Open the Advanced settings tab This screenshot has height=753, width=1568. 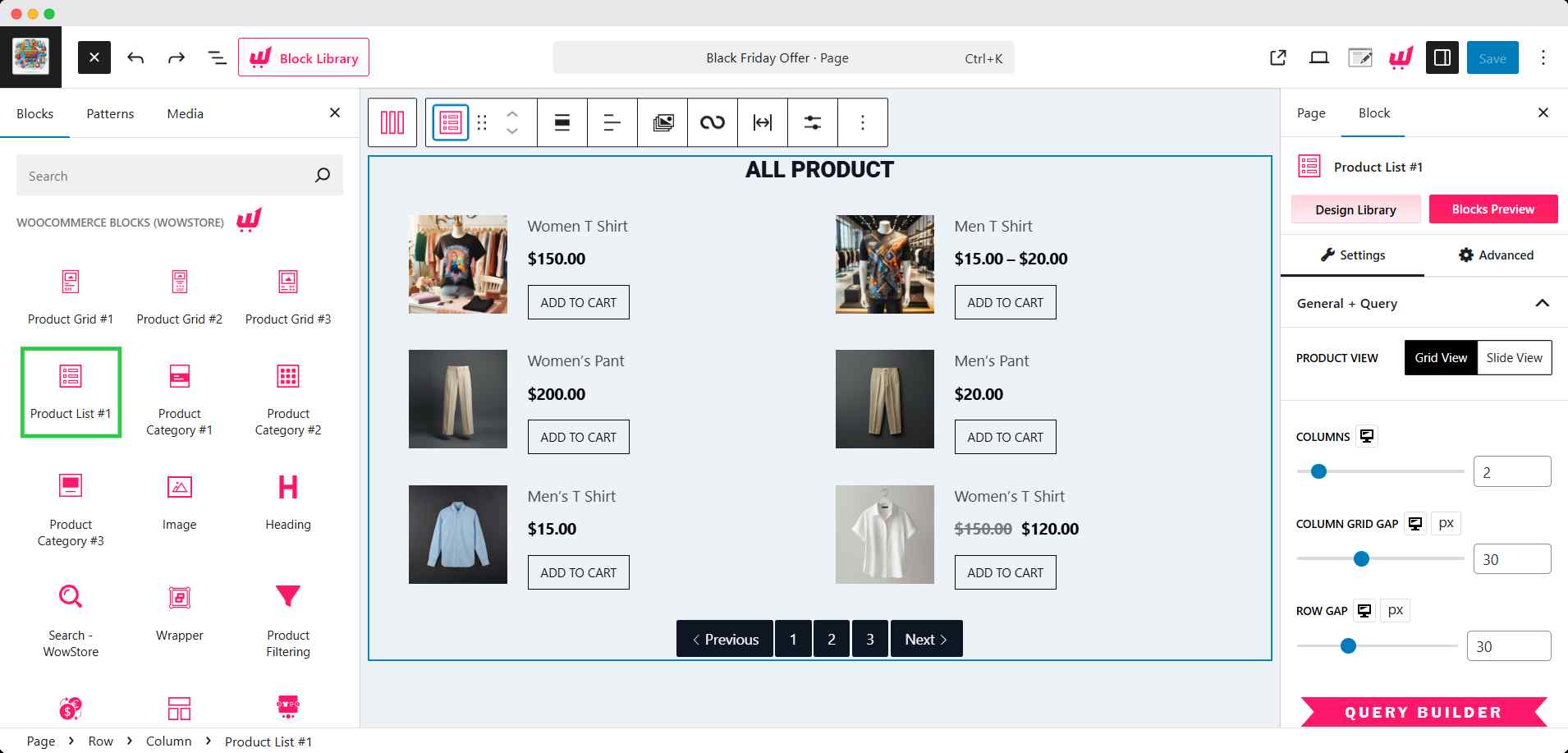[1497, 255]
